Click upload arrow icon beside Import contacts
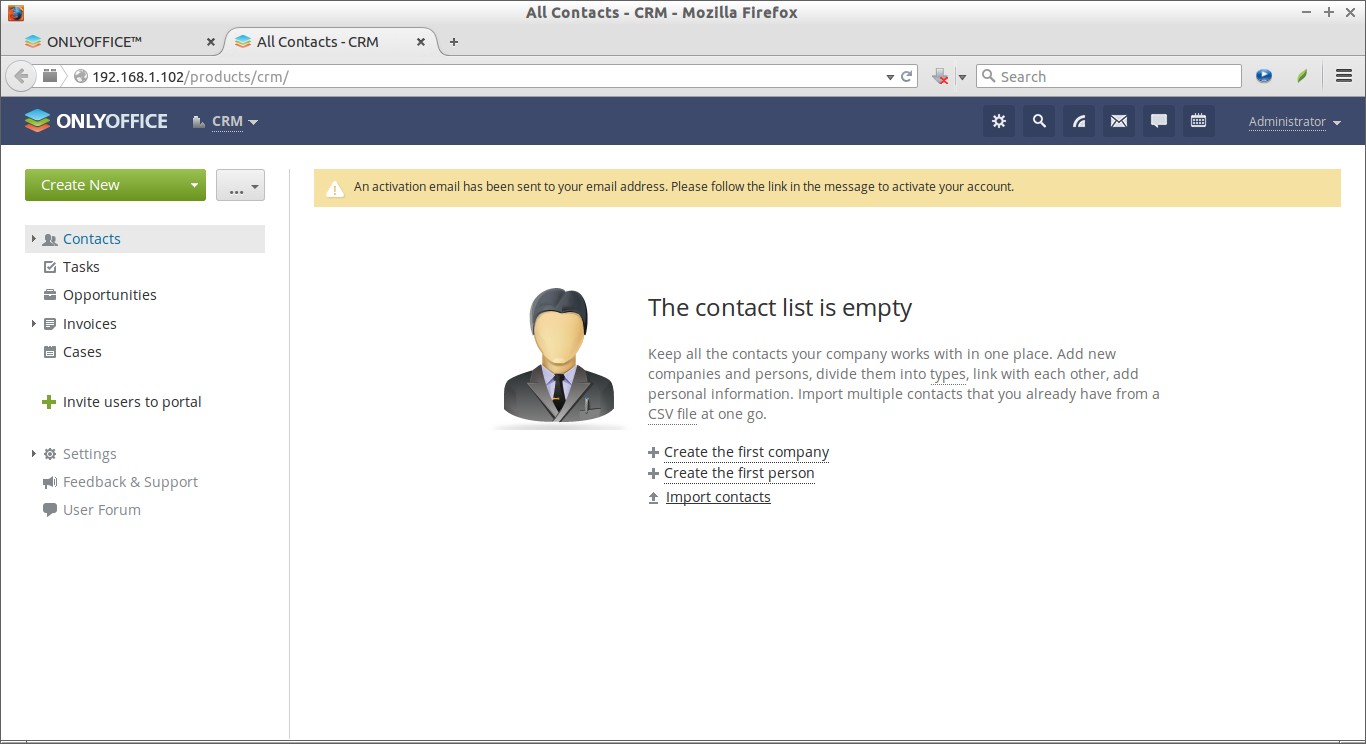The width and height of the screenshot is (1366, 744). 654,497
